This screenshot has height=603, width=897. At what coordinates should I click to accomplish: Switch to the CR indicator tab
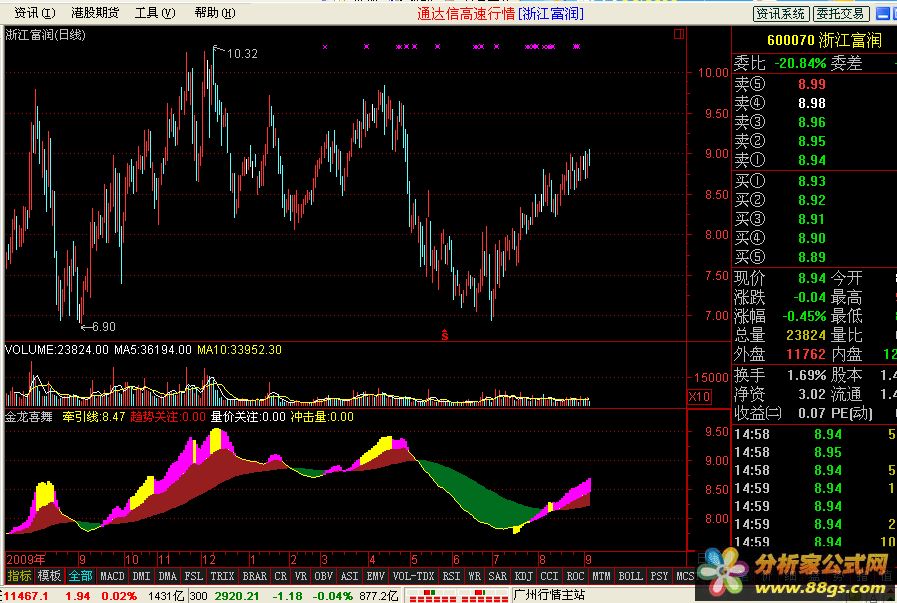point(281,576)
